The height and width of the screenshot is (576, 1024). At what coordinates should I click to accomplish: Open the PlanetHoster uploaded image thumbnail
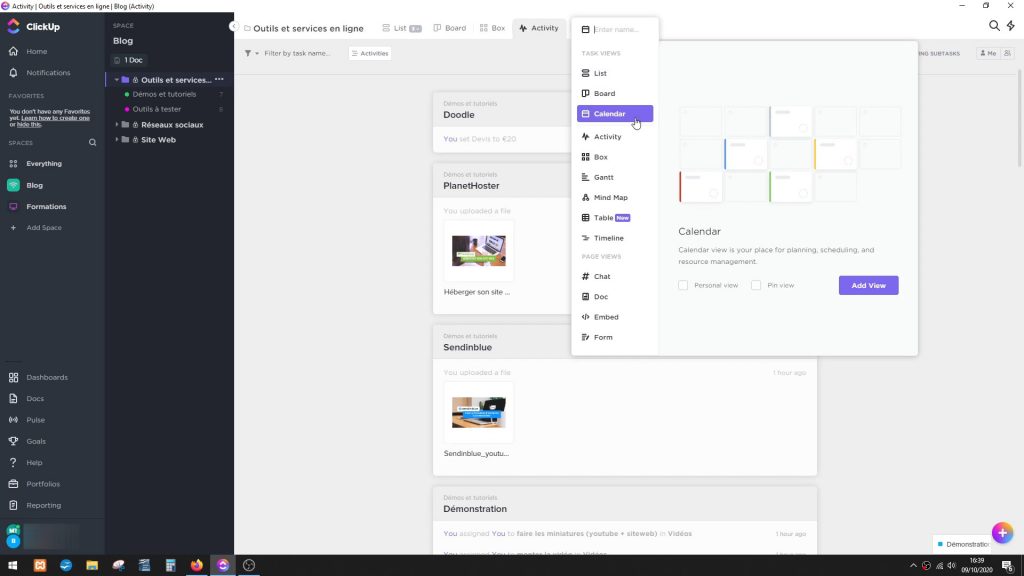(479, 251)
